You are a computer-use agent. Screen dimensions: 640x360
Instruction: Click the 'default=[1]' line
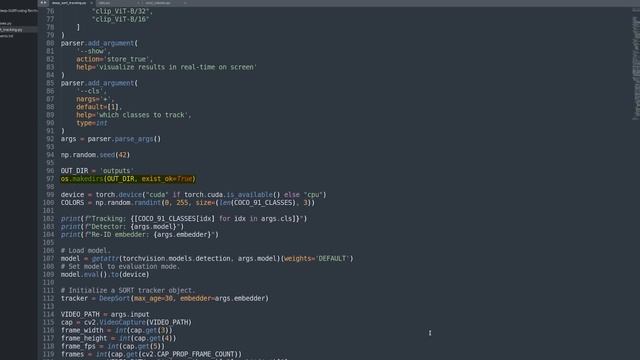coord(99,107)
